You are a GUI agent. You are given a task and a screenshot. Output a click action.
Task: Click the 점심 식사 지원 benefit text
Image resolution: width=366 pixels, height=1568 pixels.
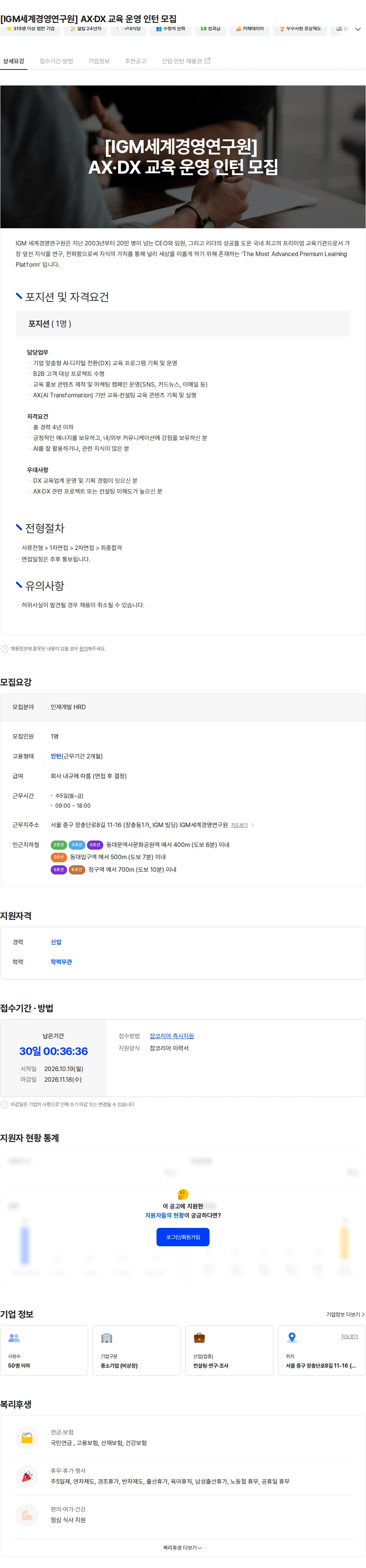coord(68,1520)
